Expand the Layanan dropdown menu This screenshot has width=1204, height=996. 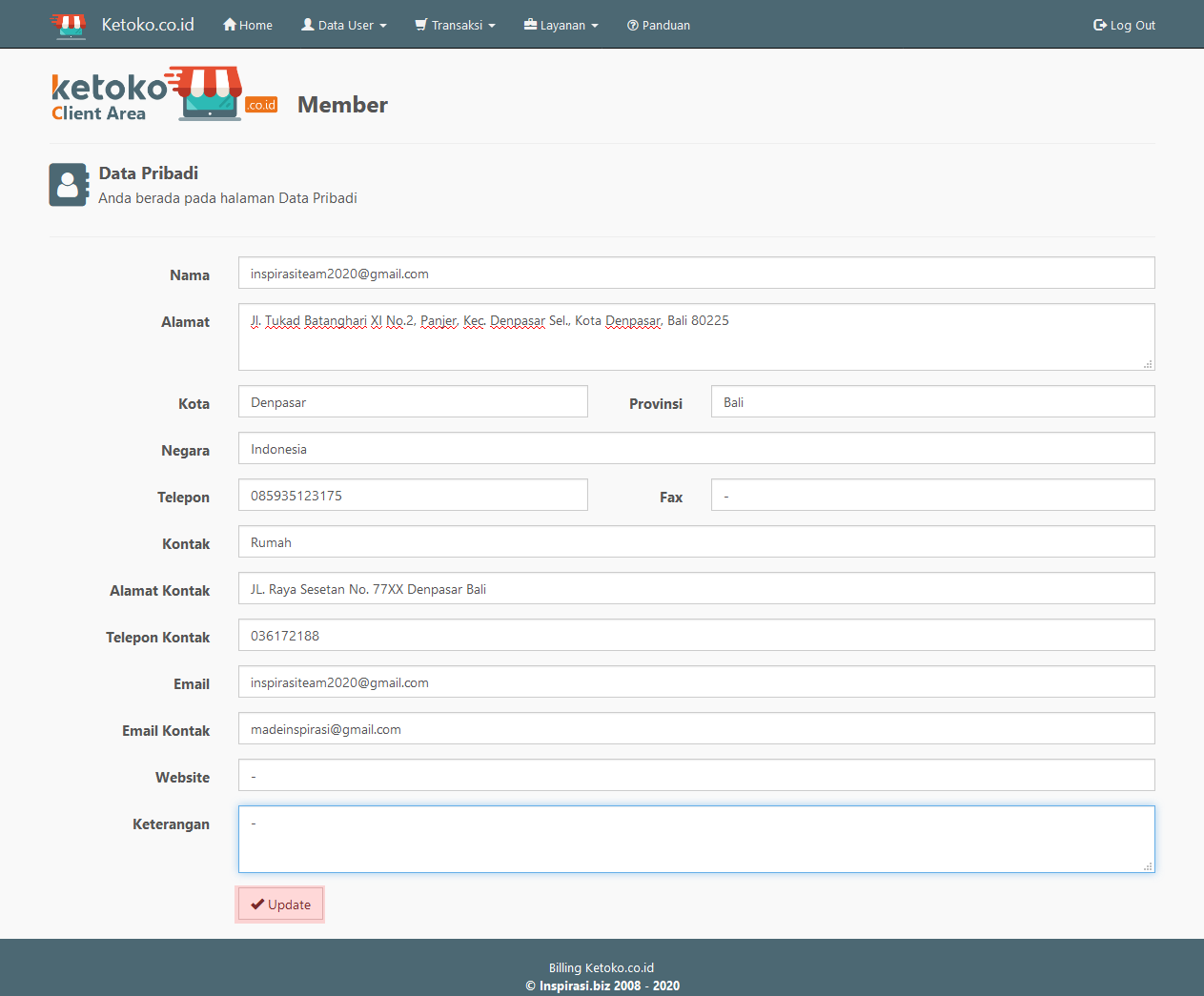click(x=561, y=25)
